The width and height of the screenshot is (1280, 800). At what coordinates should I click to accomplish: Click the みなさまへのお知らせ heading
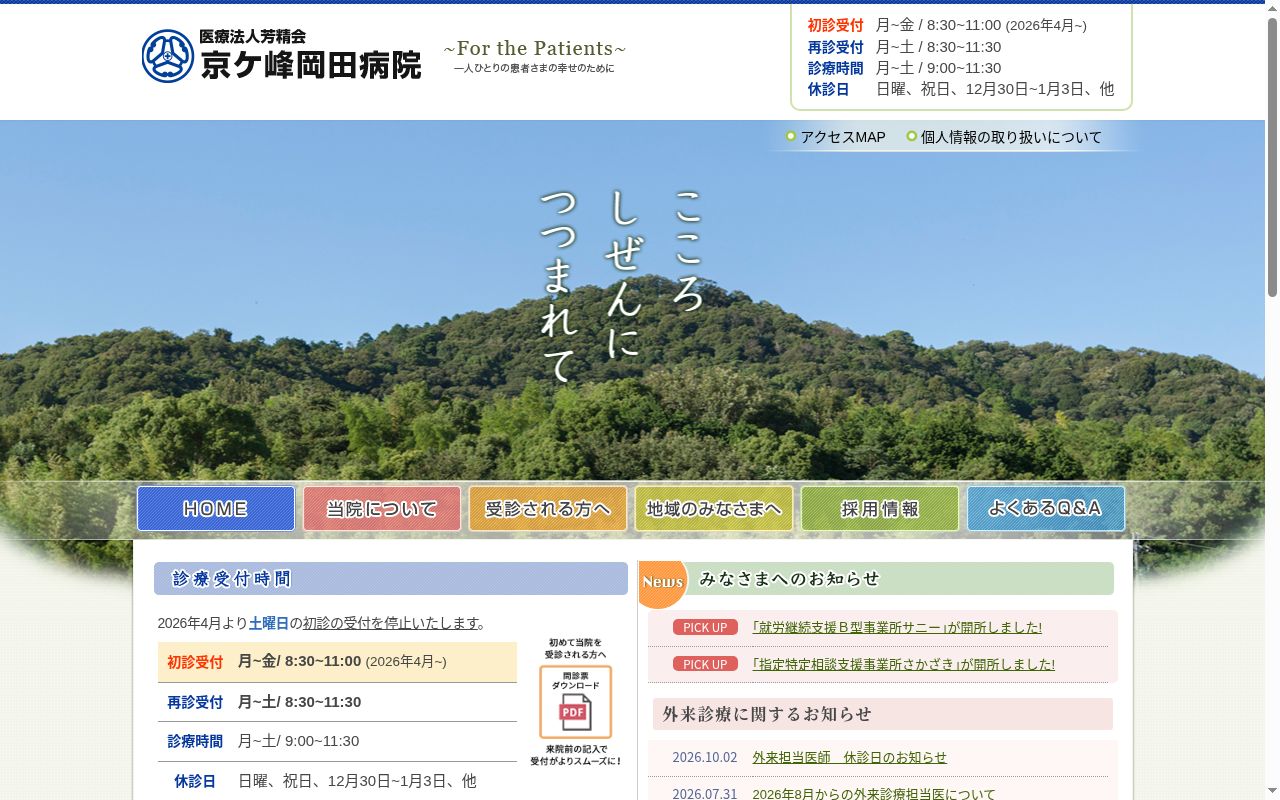pyautogui.click(x=789, y=579)
